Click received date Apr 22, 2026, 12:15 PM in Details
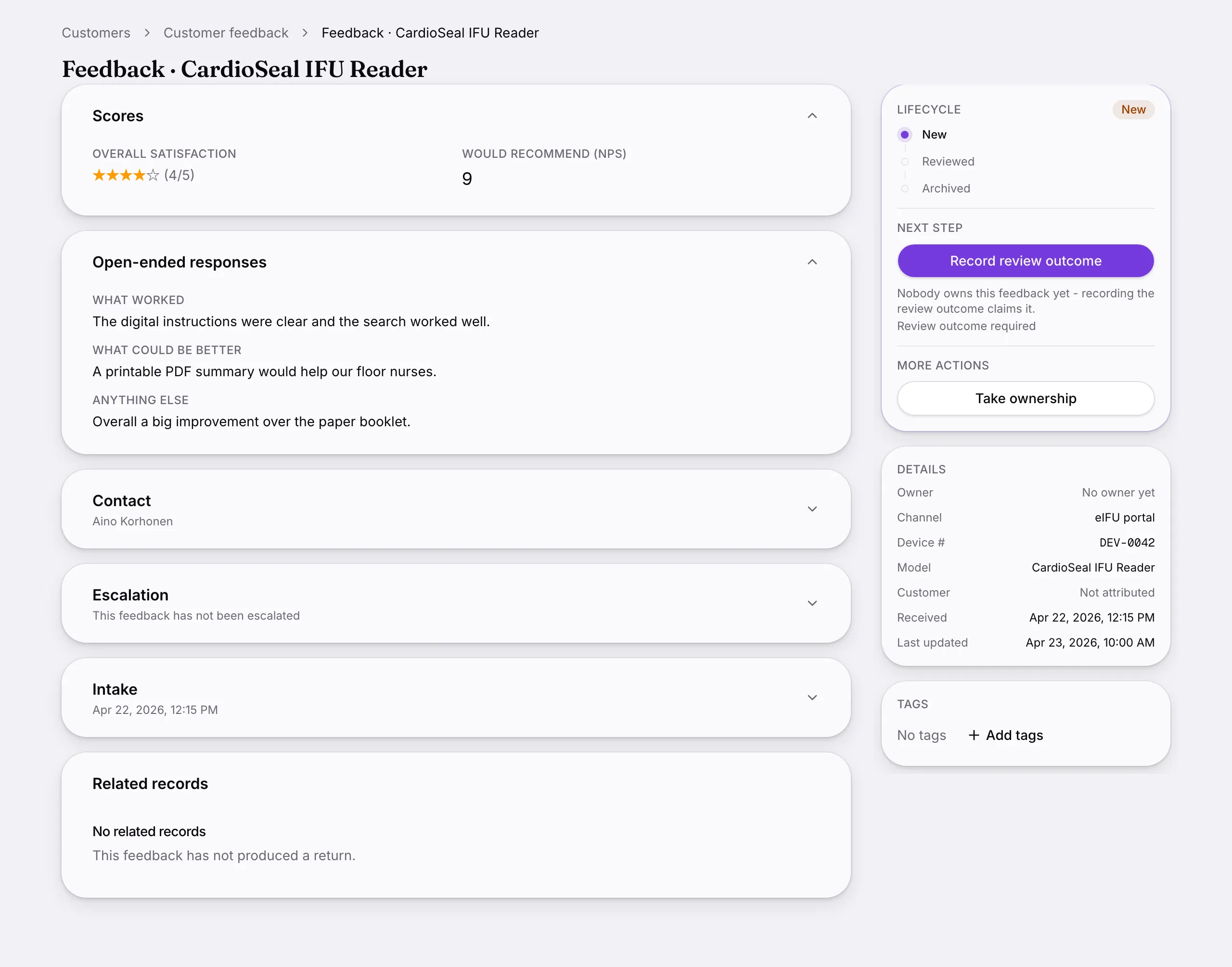The height and width of the screenshot is (967, 1232). pos(1091,618)
